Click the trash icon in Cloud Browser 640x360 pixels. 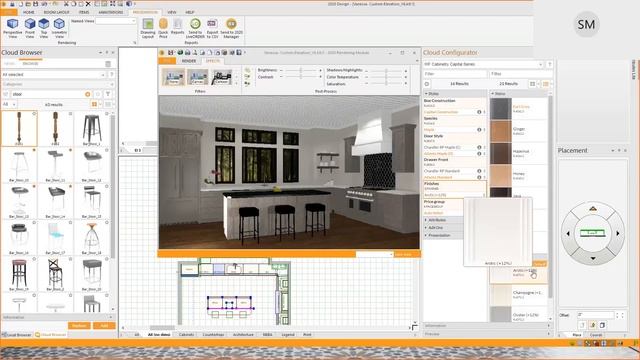pyautogui.click(x=108, y=64)
